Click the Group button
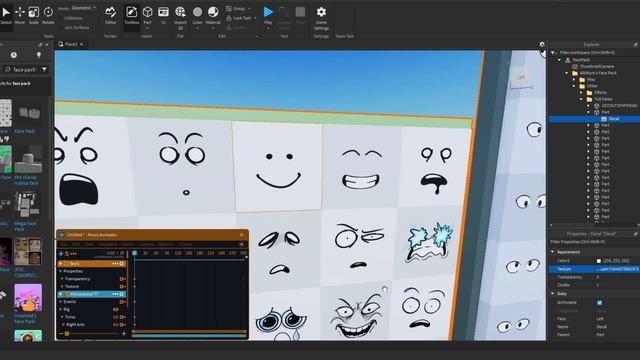 236,9
